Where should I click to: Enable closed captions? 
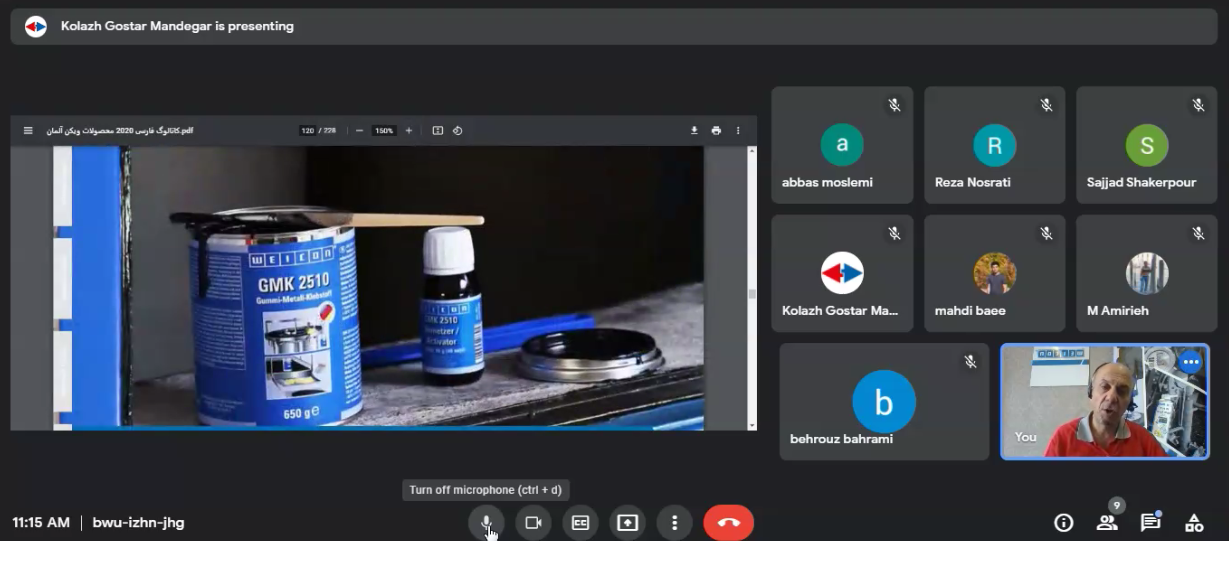(x=580, y=522)
